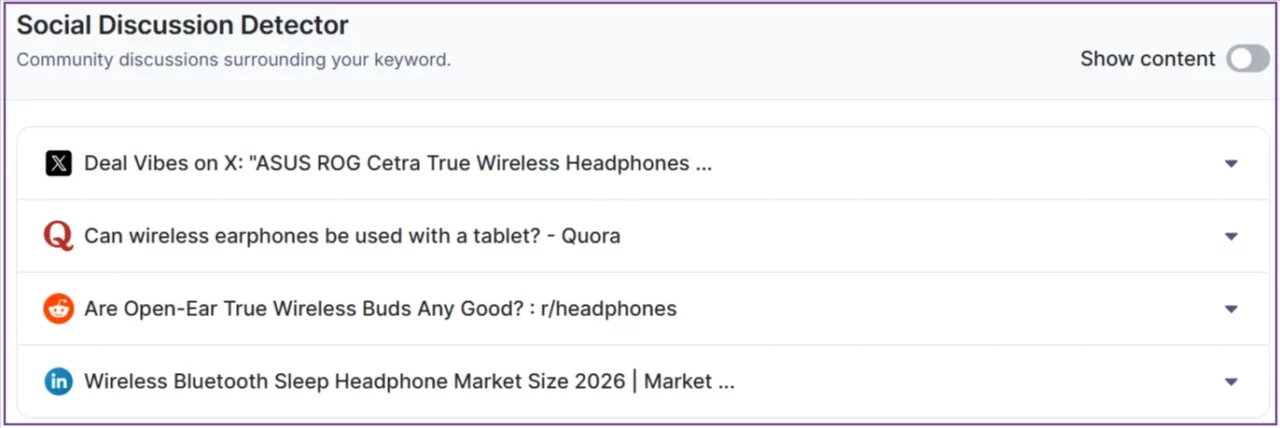
Task: Expand the r/headphones Open-Ear Buds discussion arrow
Action: pos(1231,309)
